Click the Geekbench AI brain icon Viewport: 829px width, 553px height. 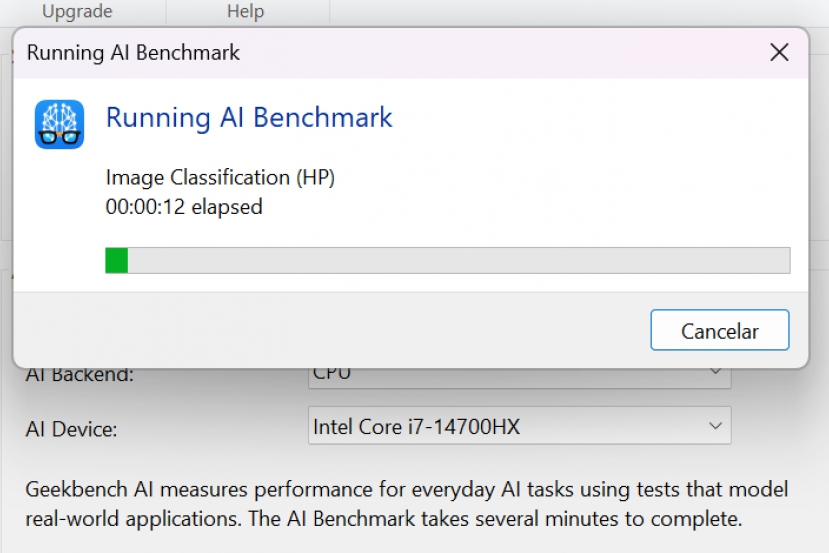[59, 124]
